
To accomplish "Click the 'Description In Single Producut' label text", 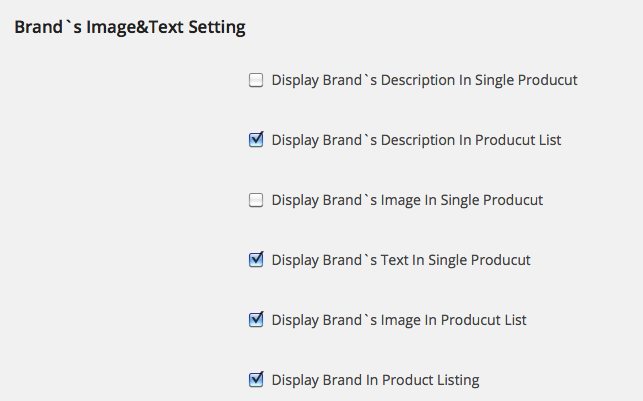I will [x=424, y=80].
